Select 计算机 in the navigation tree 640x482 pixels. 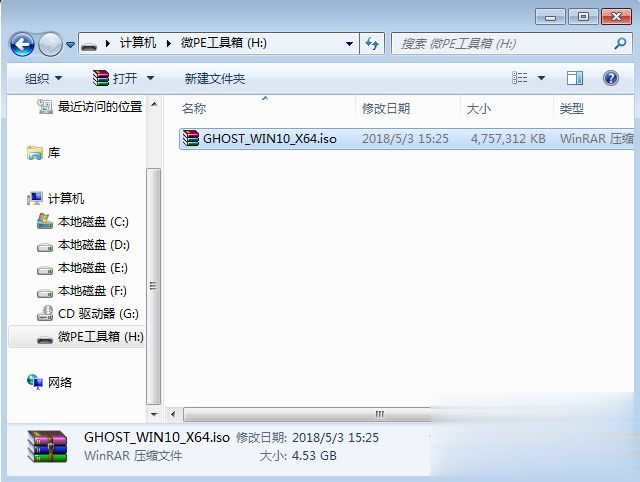[x=66, y=199]
